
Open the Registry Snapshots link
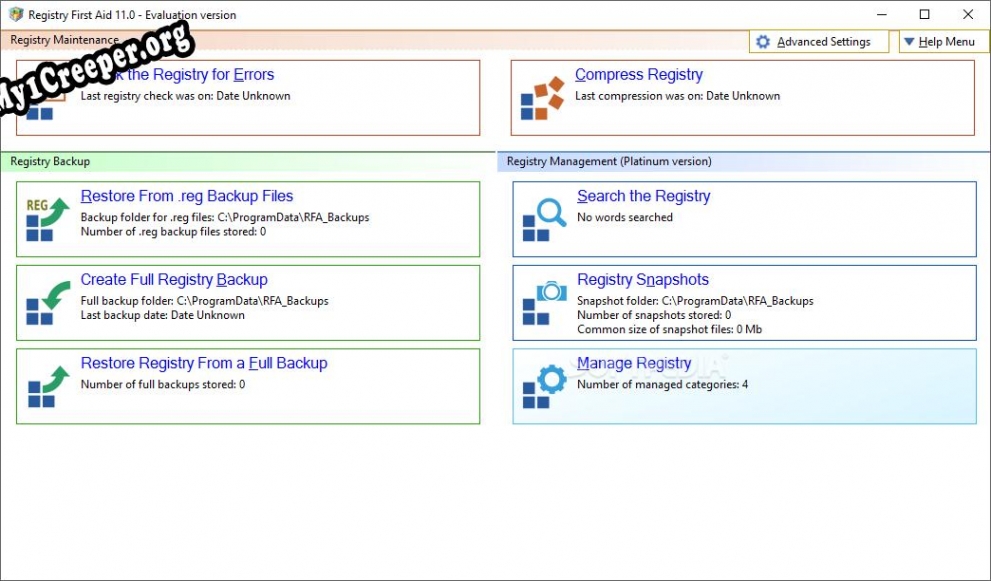[x=643, y=280]
